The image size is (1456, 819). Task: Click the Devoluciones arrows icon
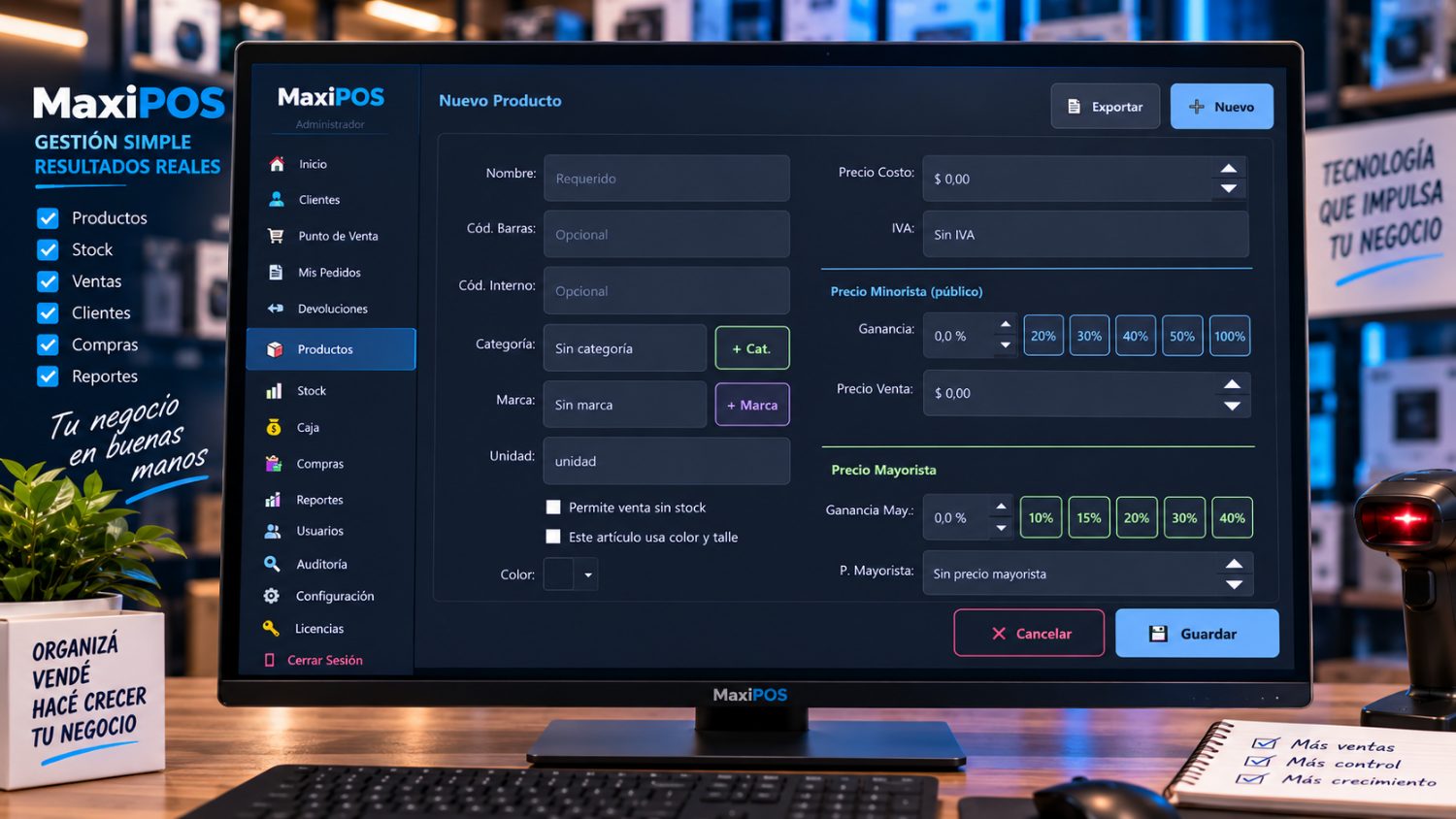(276, 309)
